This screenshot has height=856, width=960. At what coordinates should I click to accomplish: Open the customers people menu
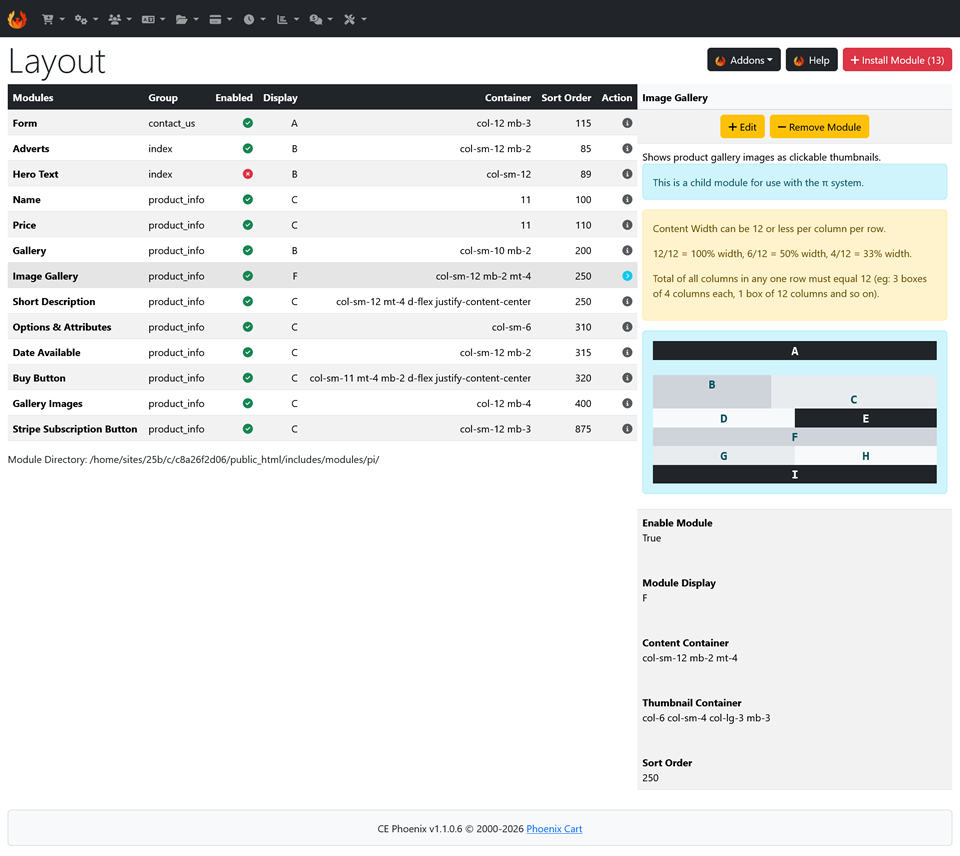120,20
